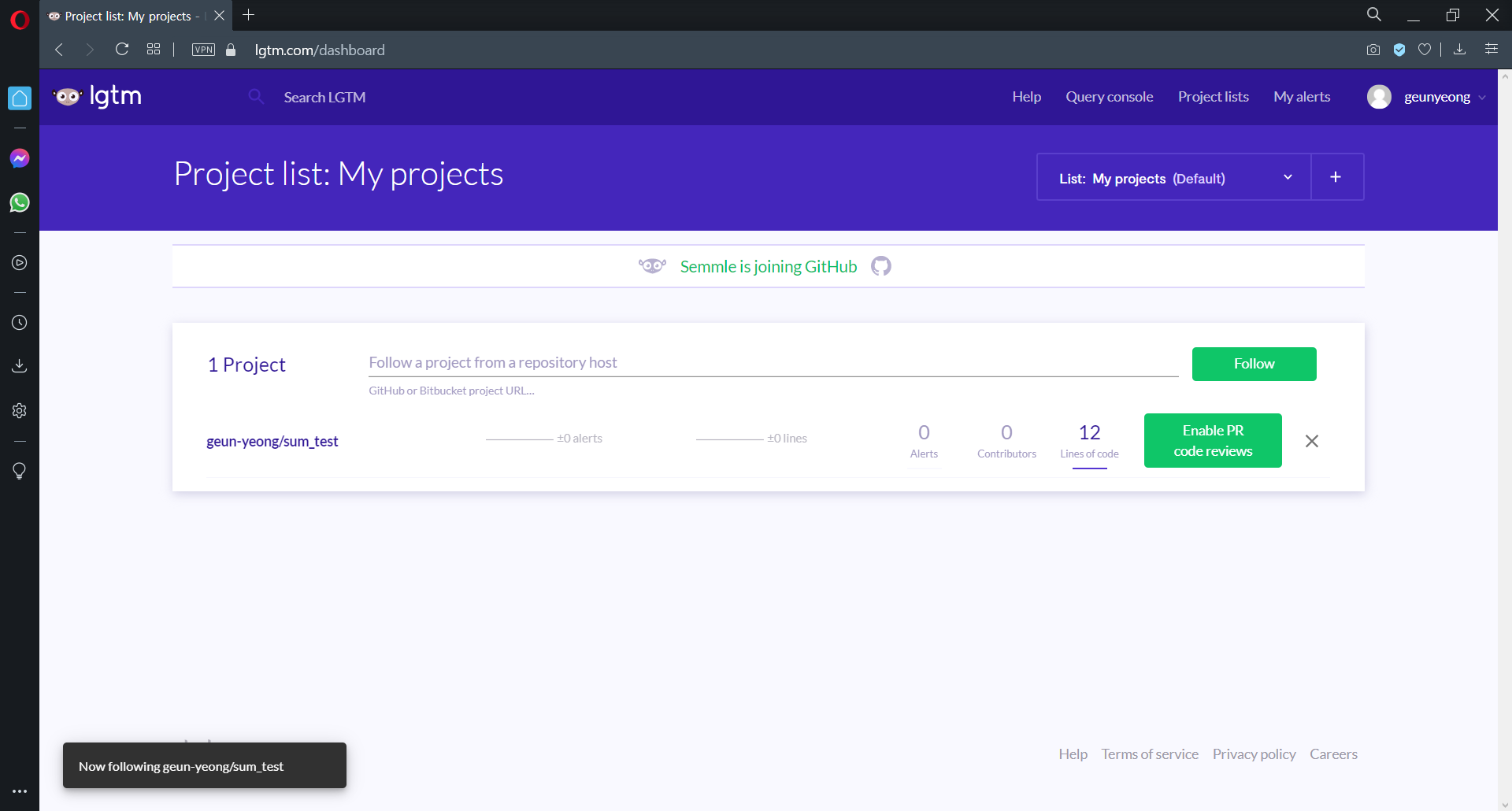Viewport: 1512px width, 811px height.
Task: Click the Search LGTM magnifier icon
Action: click(x=256, y=96)
